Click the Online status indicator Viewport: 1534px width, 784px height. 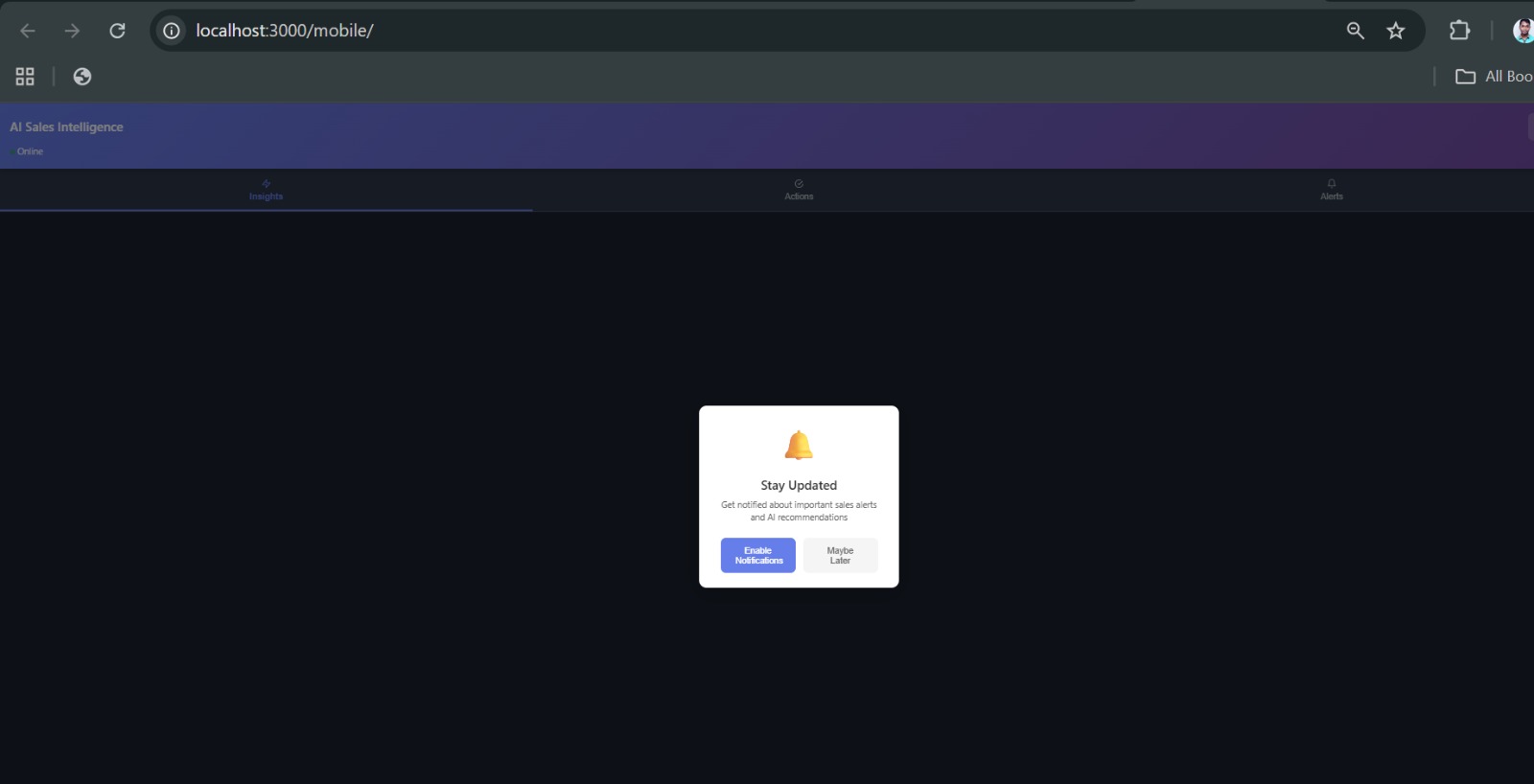(x=27, y=151)
